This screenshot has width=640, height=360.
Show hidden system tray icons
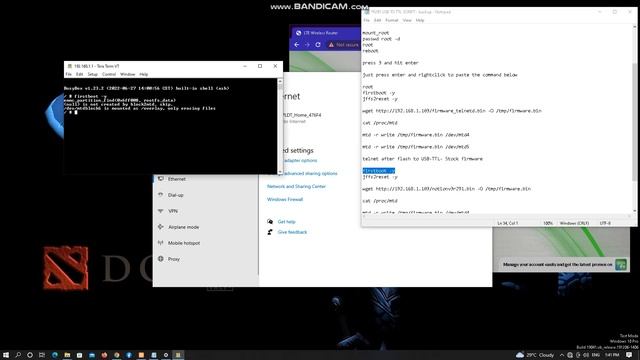(562, 355)
